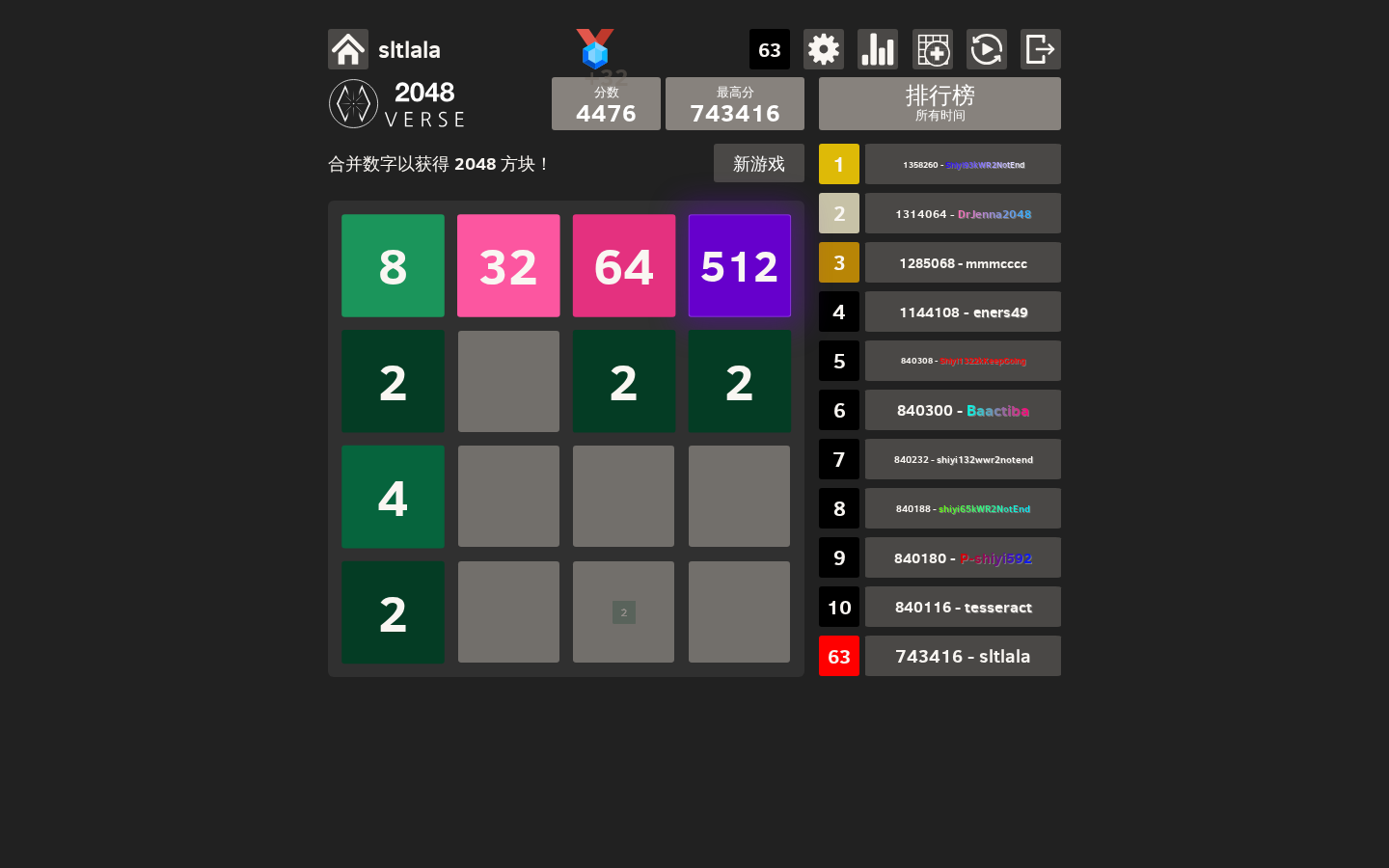Select the 8 tile
This screenshot has height=868, width=1389.
pyautogui.click(x=393, y=265)
